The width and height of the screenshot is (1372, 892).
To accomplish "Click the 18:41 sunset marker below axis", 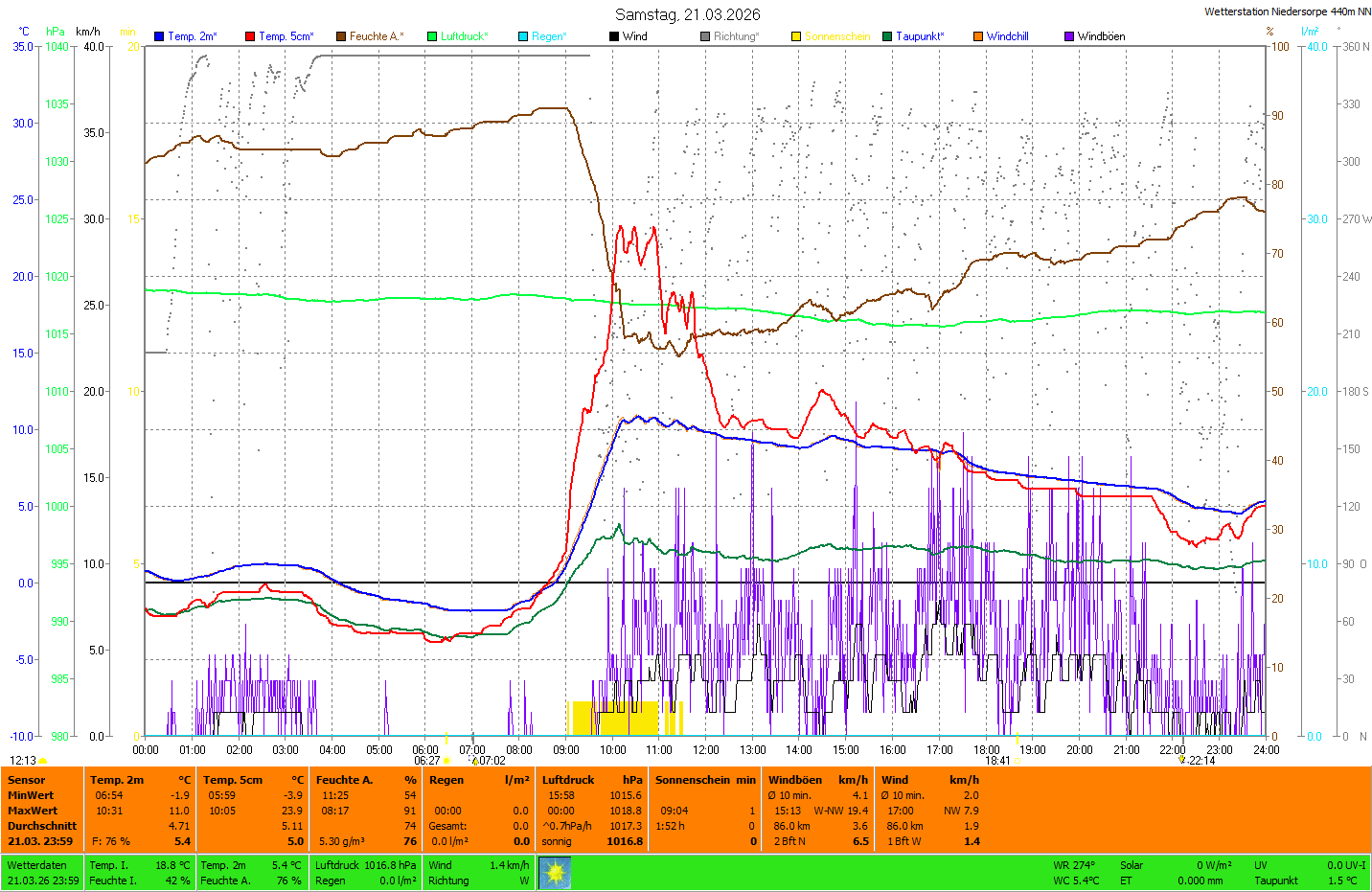I will (998, 761).
